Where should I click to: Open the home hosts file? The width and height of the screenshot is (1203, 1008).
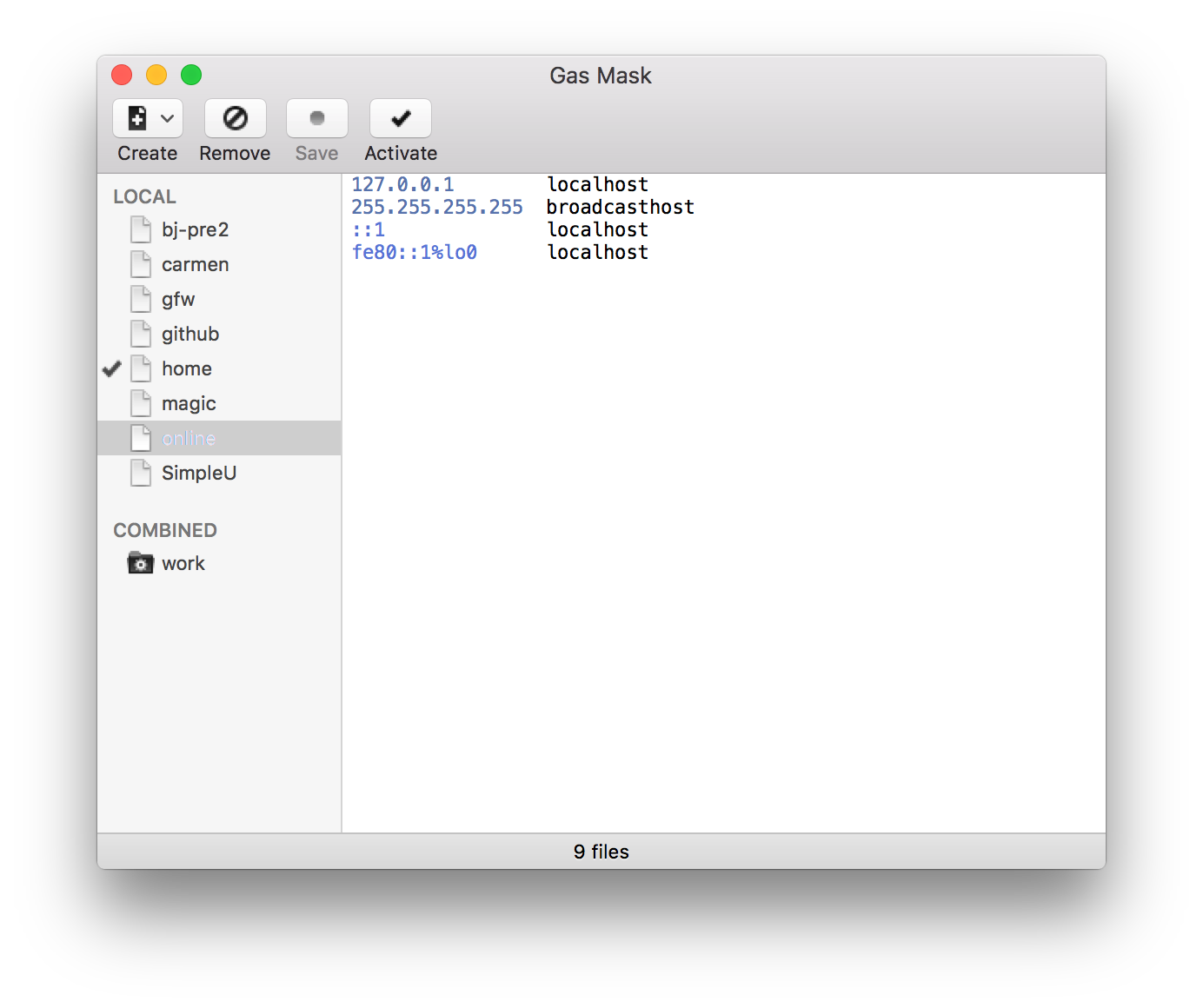pos(219,368)
